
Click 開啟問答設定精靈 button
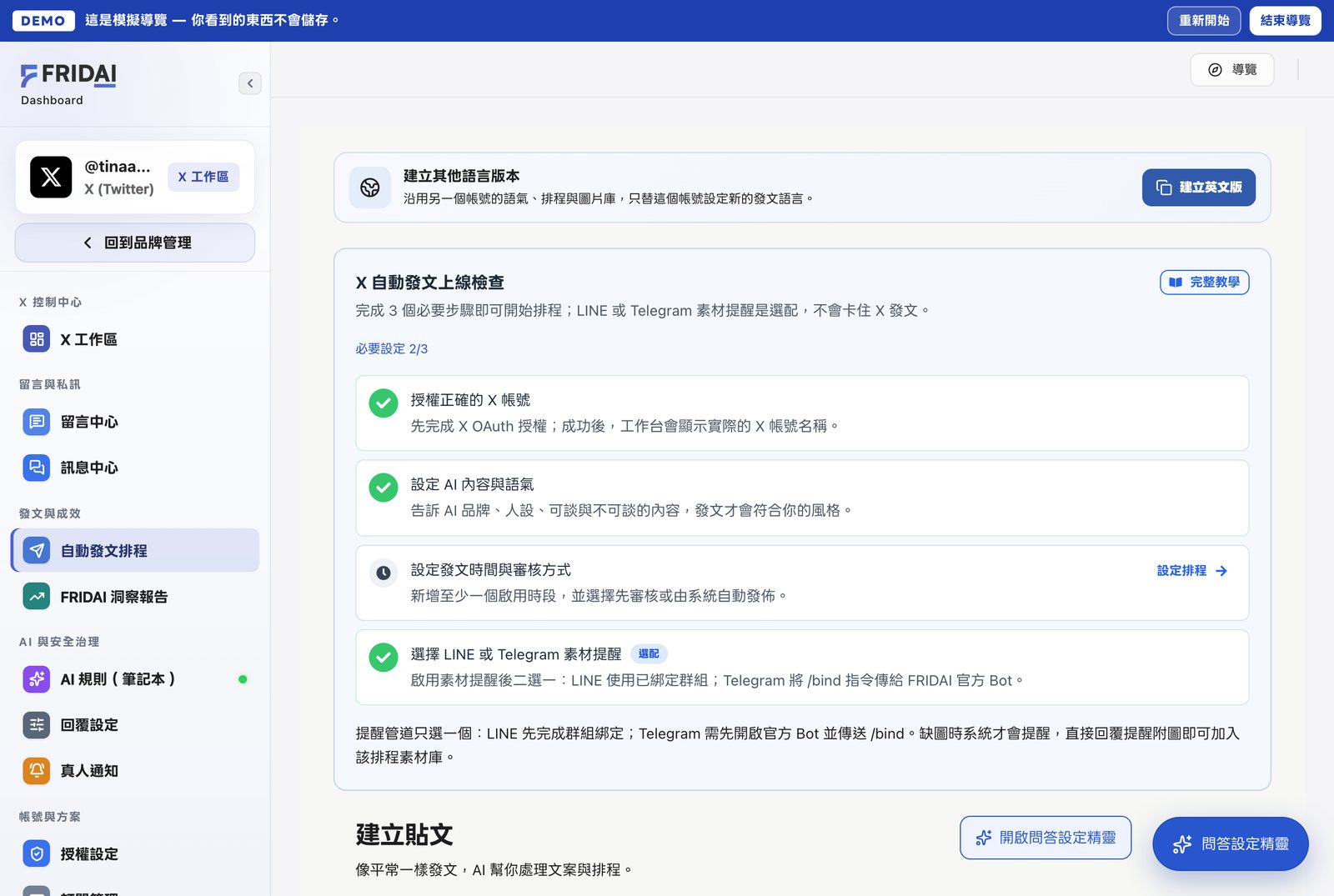[x=1046, y=838]
